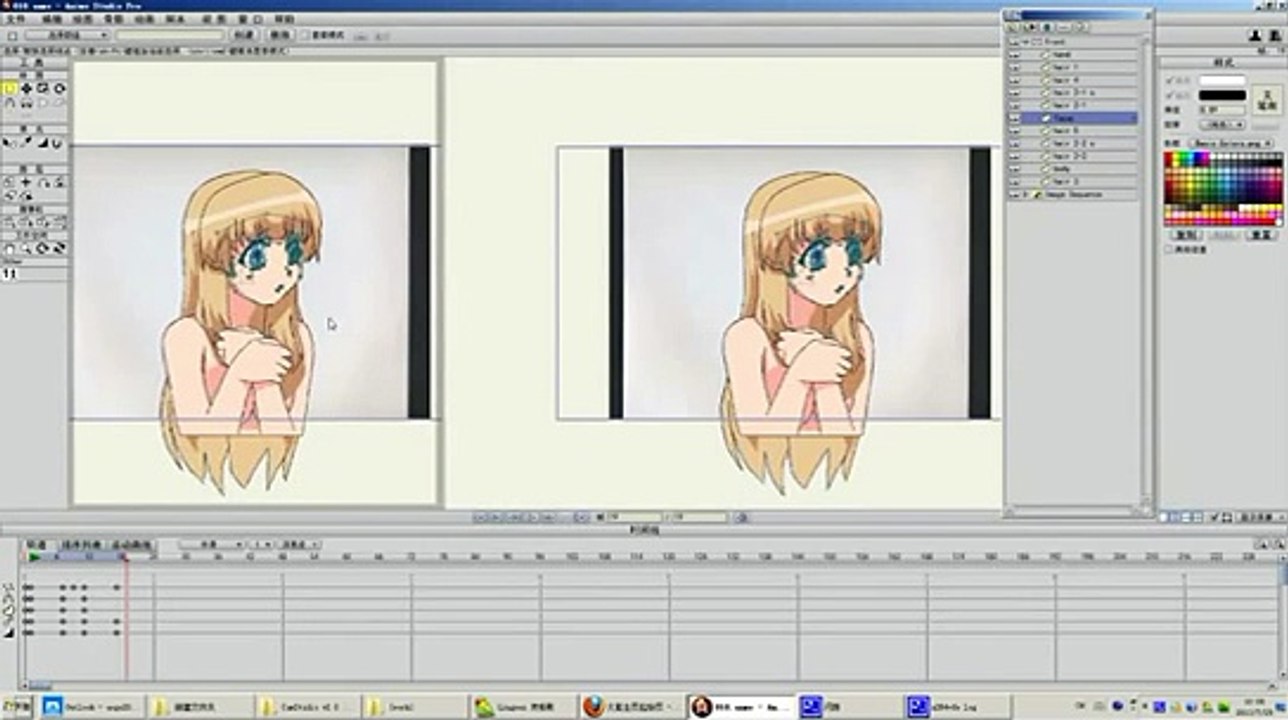The width and height of the screenshot is (1288, 720).
Task: Click the Create button in tool options
Action: click(243, 35)
